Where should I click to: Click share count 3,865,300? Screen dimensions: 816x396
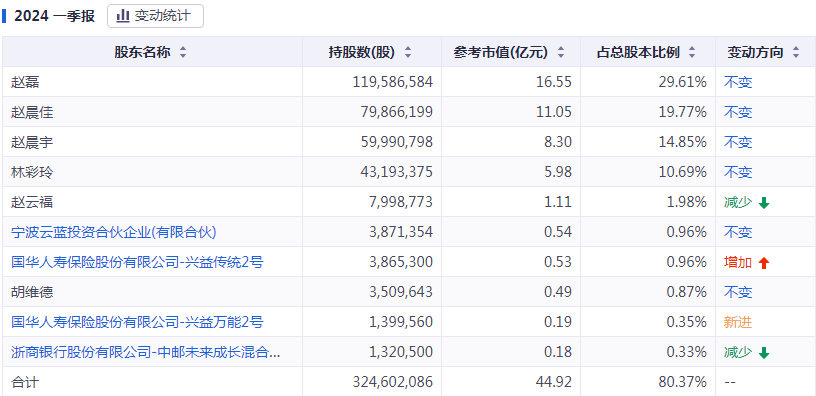(401, 262)
